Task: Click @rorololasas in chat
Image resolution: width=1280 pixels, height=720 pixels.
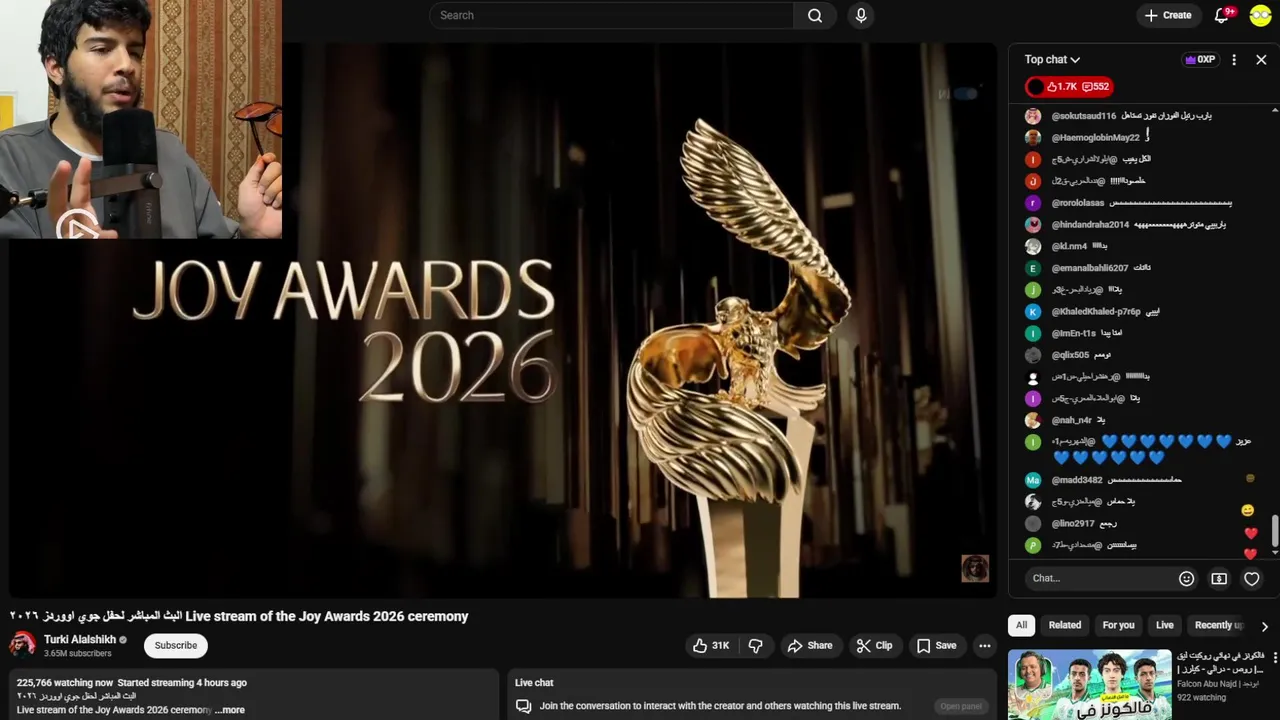Action: 1078,203
